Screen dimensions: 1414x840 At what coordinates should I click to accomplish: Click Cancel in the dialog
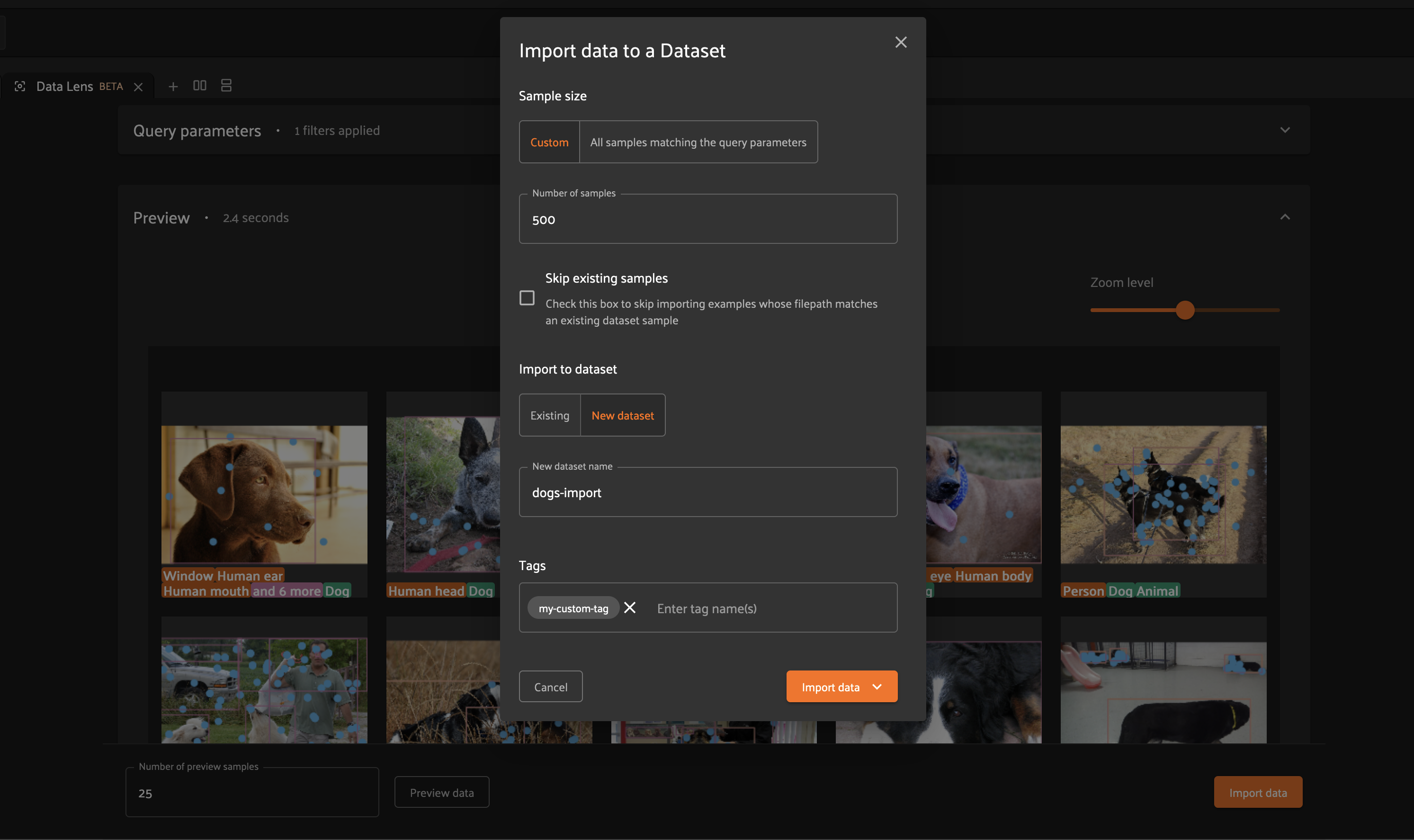(551, 687)
